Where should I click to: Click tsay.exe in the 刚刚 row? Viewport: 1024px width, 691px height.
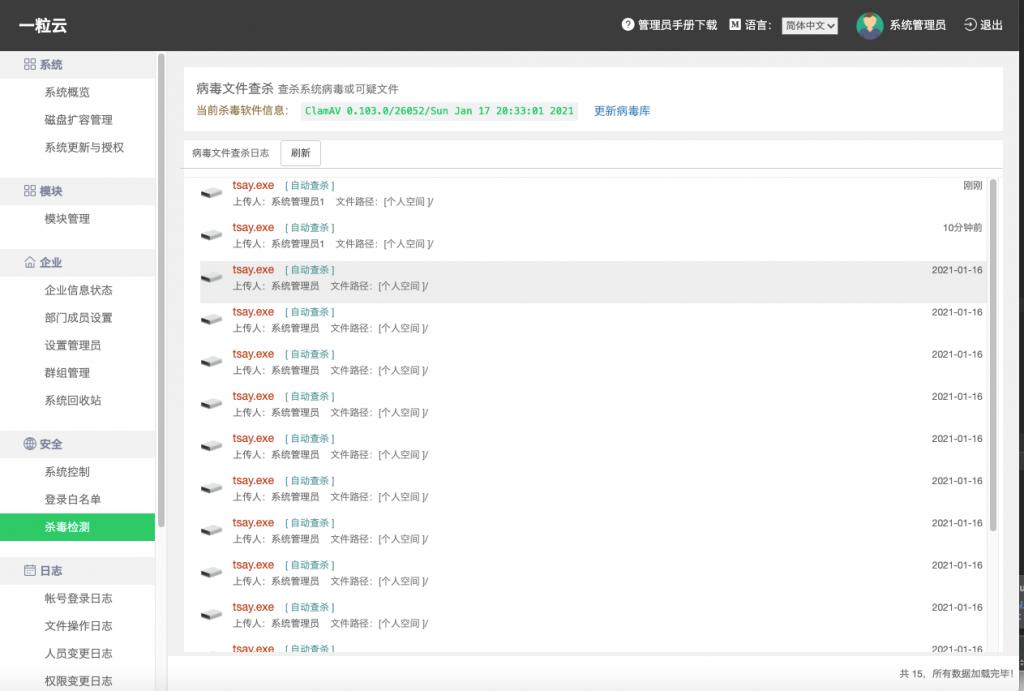(x=253, y=185)
